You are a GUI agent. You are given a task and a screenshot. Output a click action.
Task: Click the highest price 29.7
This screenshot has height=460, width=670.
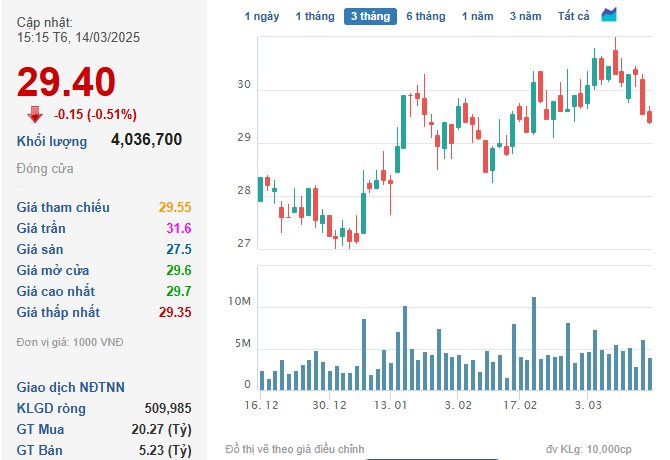point(179,291)
